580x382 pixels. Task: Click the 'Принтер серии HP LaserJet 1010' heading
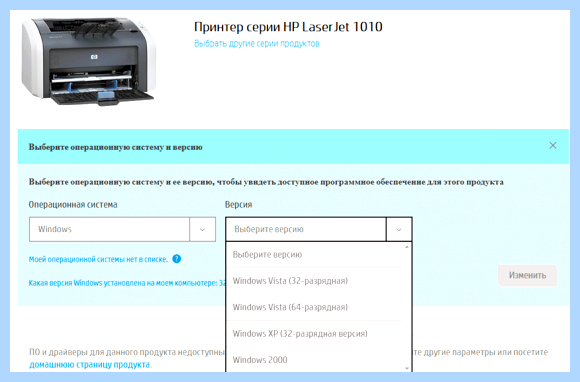pyautogui.click(x=288, y=27)
